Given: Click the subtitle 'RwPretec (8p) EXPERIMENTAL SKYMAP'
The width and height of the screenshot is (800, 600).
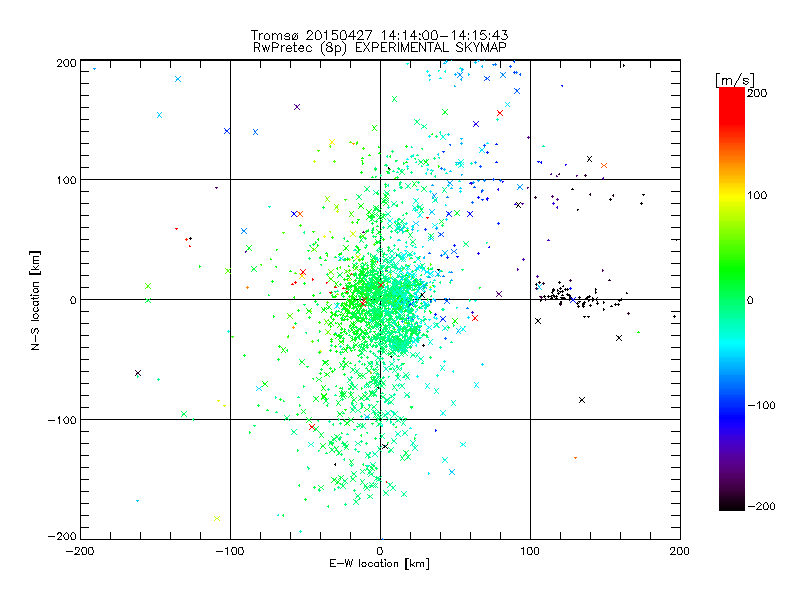Looking at the screenshot, I should pos(379,47).
